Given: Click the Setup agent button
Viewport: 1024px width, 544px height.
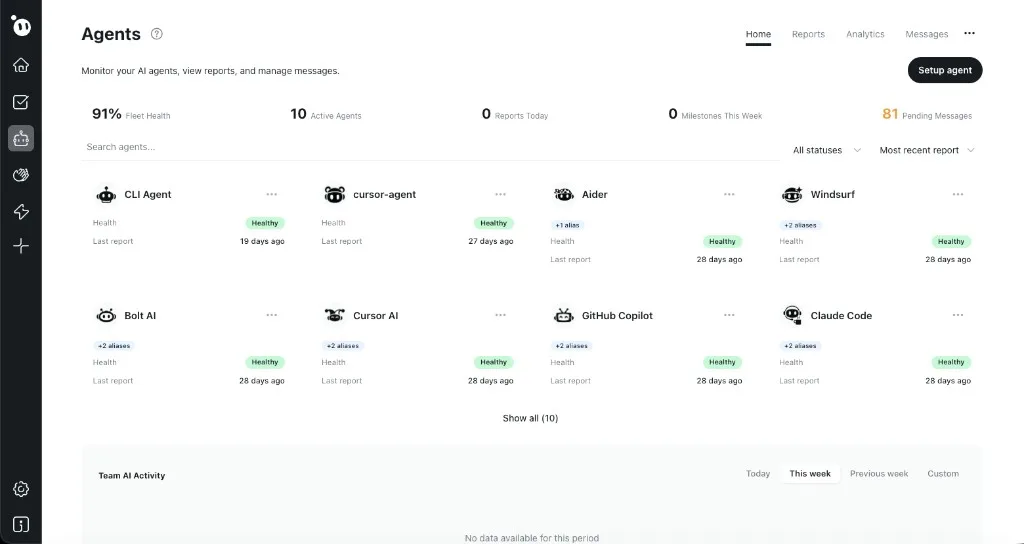Looking at the screenshot, I should pos(945,71).
